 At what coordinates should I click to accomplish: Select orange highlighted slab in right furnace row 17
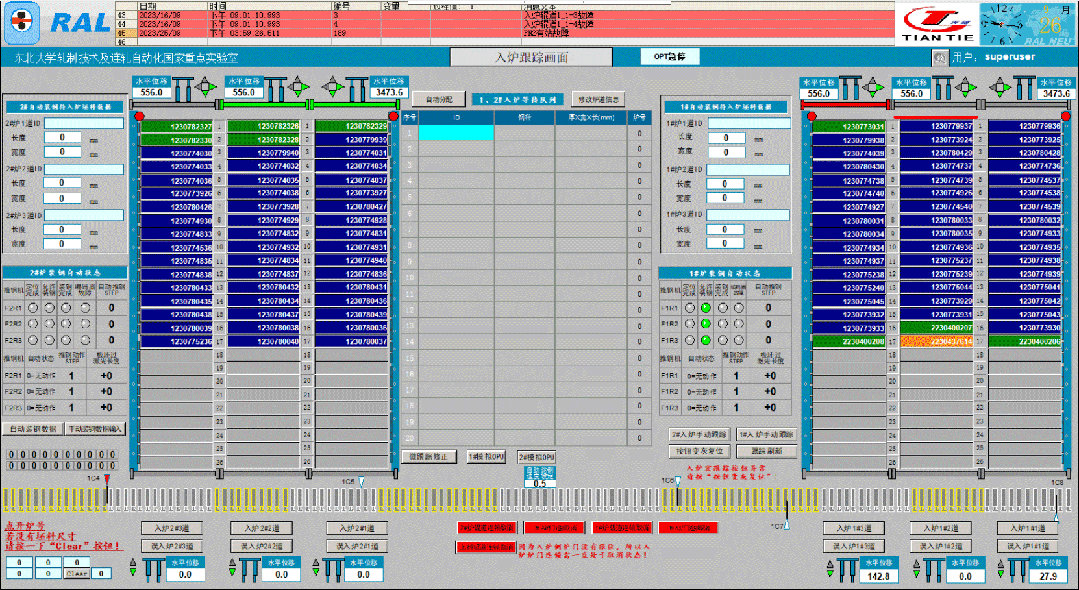tap(937, 341)
